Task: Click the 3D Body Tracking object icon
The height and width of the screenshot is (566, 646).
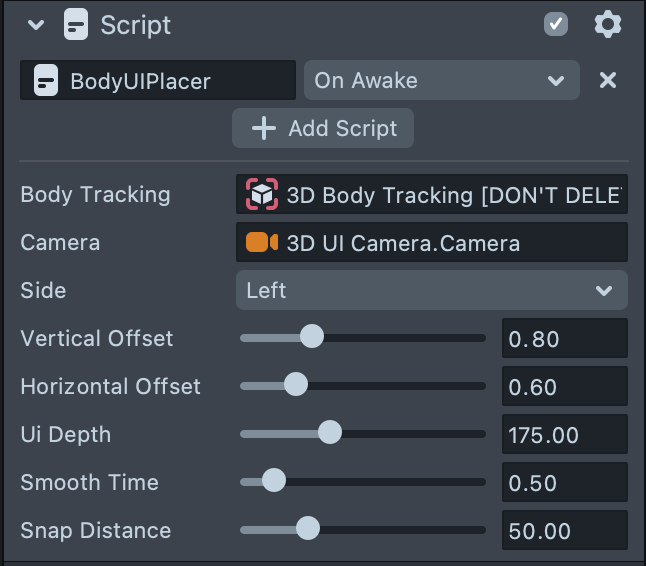Action: (x=263, y=195)
